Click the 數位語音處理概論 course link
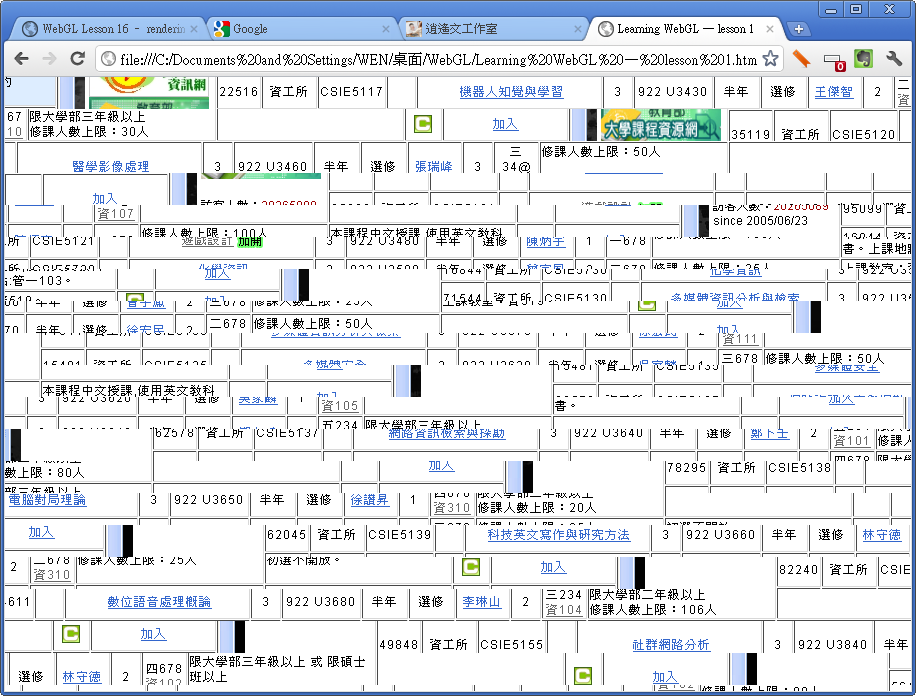Image resolution: width=916 pixels, height=696 pixels. (x=159, y=602)
